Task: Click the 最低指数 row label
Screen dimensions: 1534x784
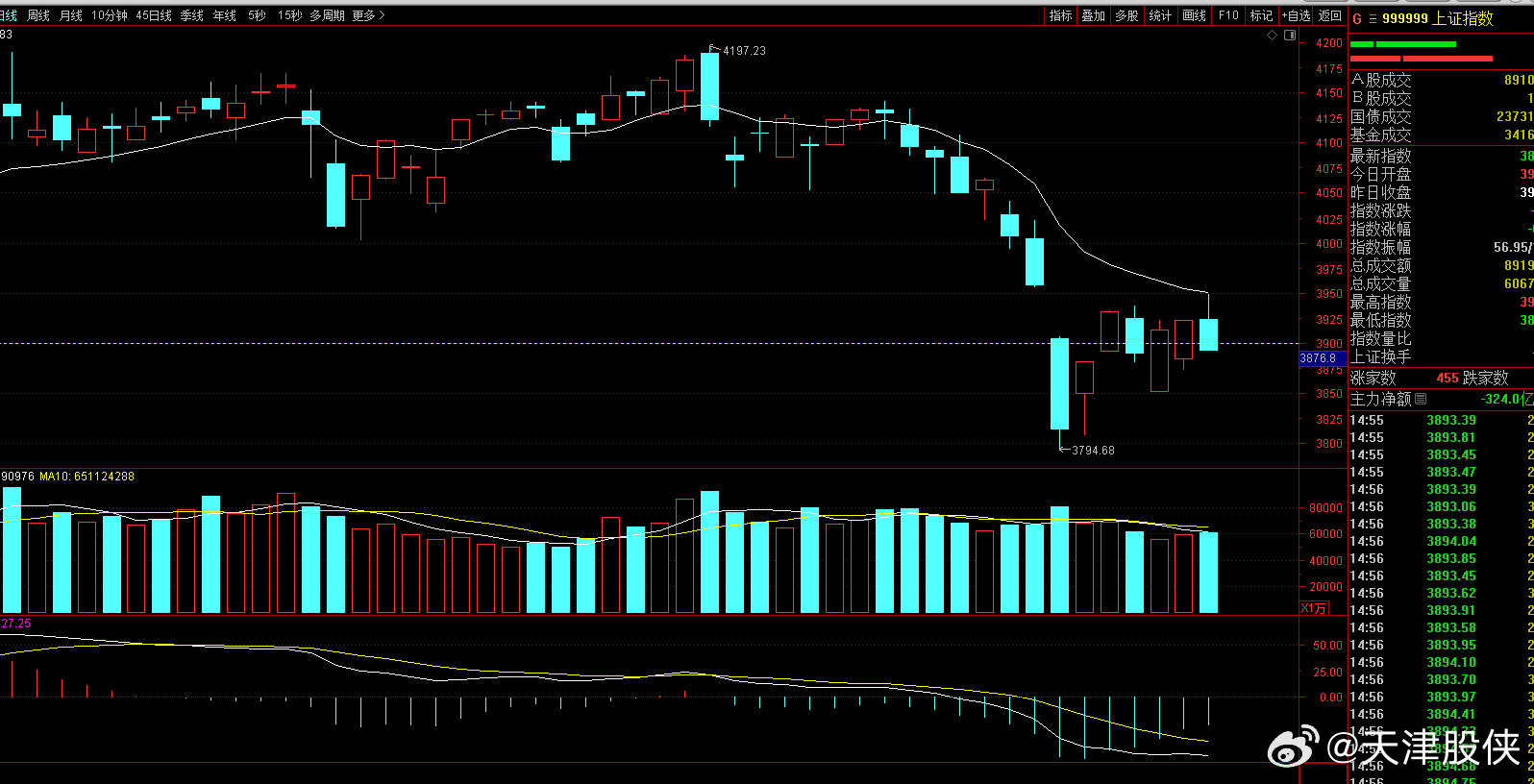Action: tap(1381, 320)
